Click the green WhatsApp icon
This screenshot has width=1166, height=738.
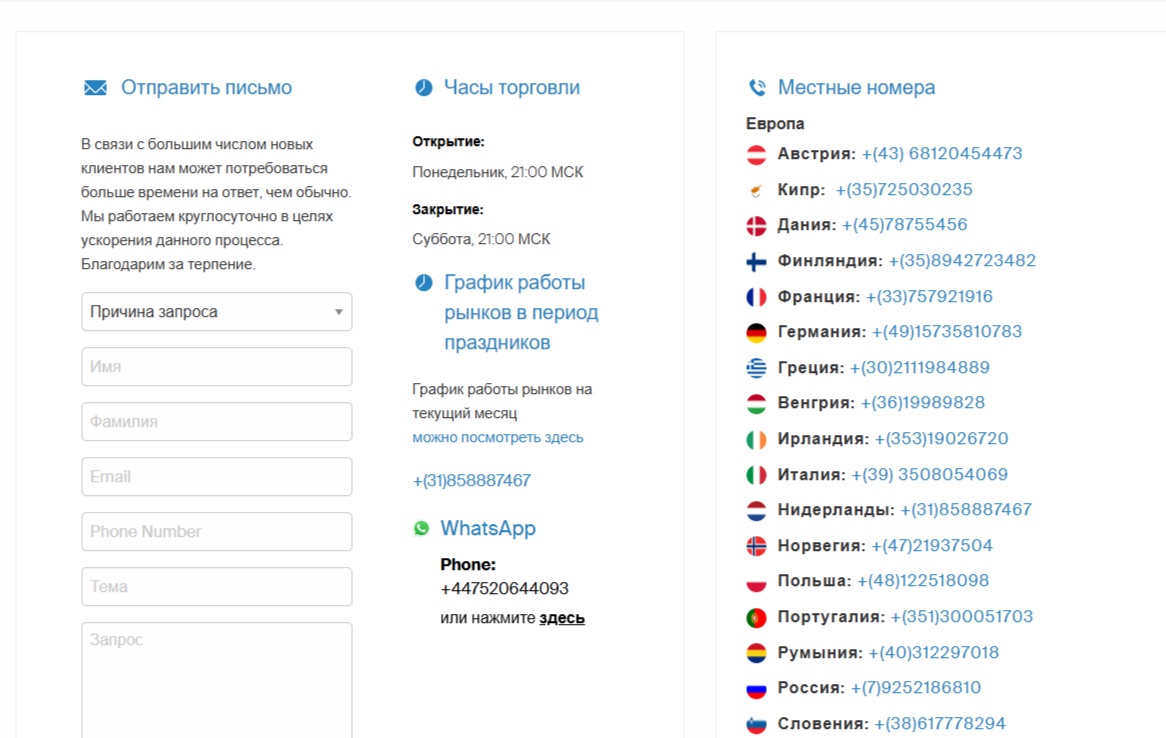coord(423,528)
